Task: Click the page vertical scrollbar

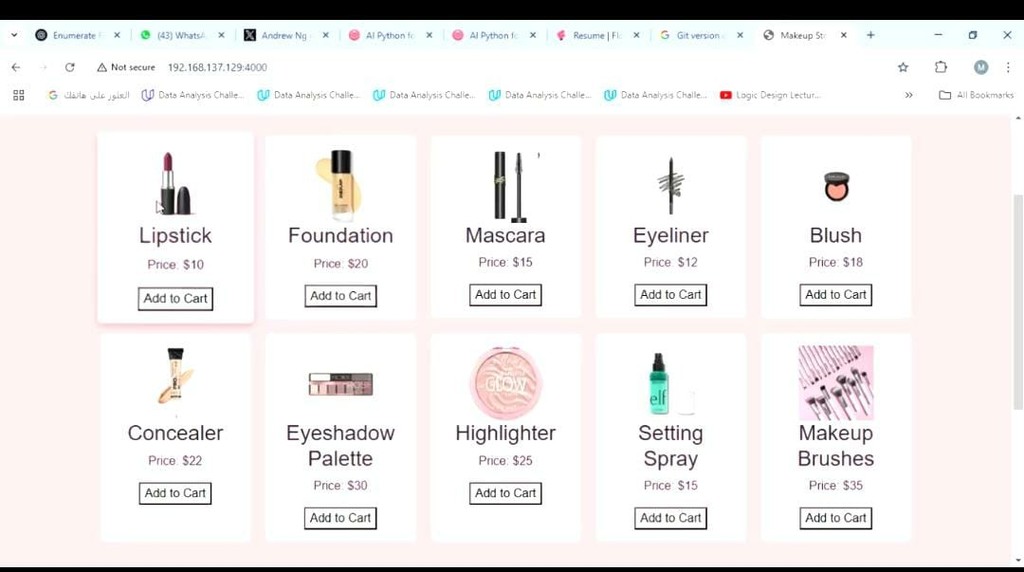Action: [x=1017, y=302]
